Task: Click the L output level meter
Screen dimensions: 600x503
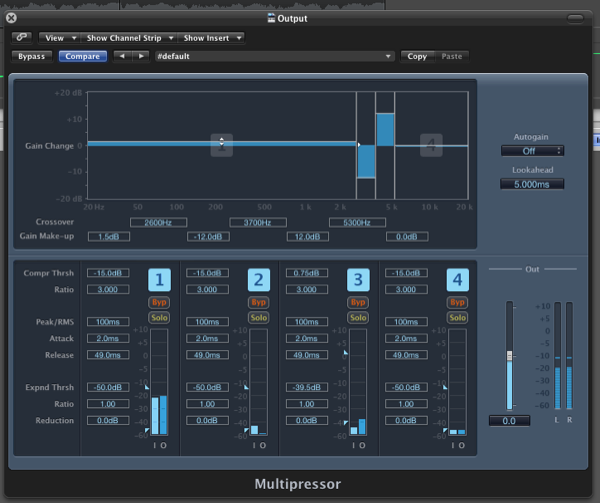Action: click(x=558, y=355)
